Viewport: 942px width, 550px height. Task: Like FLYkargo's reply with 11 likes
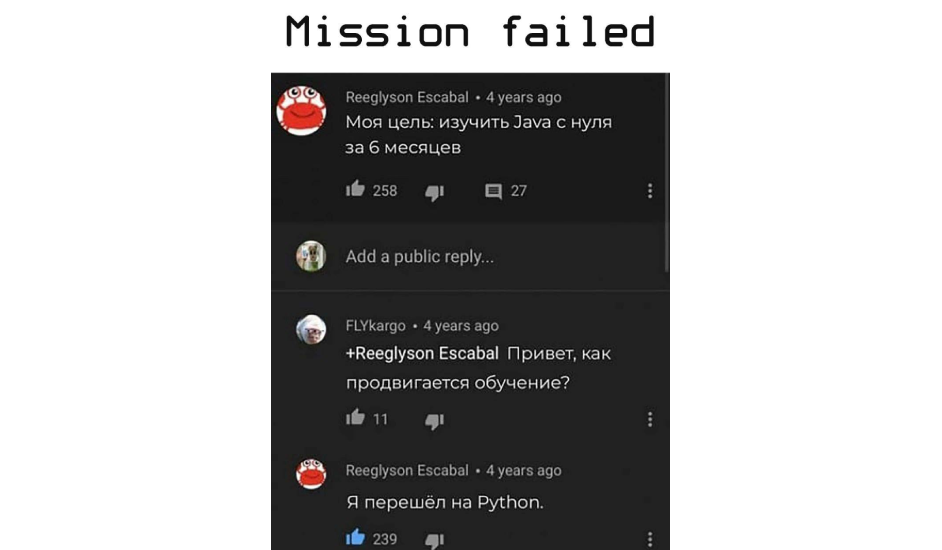coord(355,417)
